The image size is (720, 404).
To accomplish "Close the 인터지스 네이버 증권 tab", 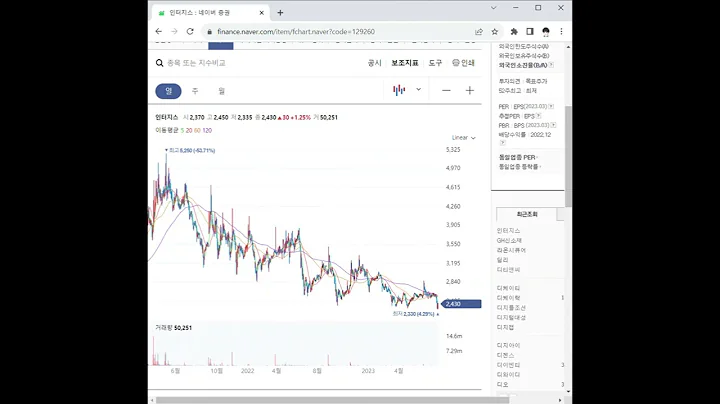I will click(262, 13).
